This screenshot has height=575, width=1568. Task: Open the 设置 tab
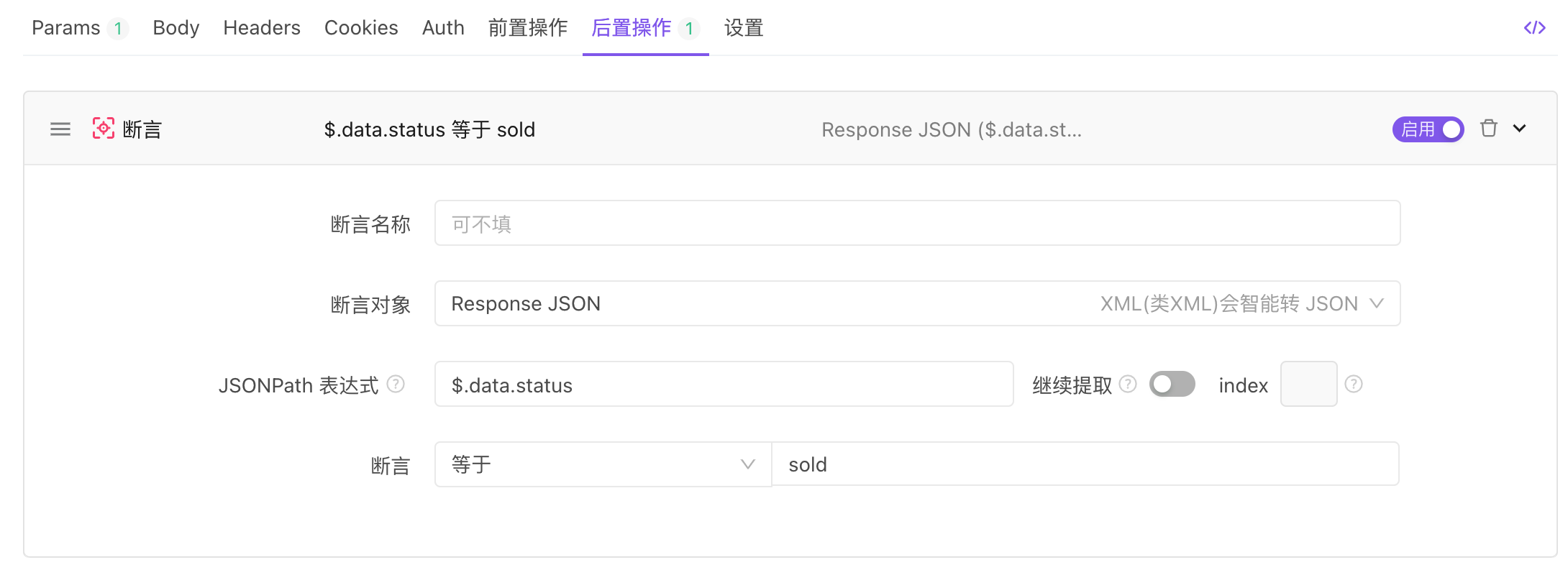[743, 28]
